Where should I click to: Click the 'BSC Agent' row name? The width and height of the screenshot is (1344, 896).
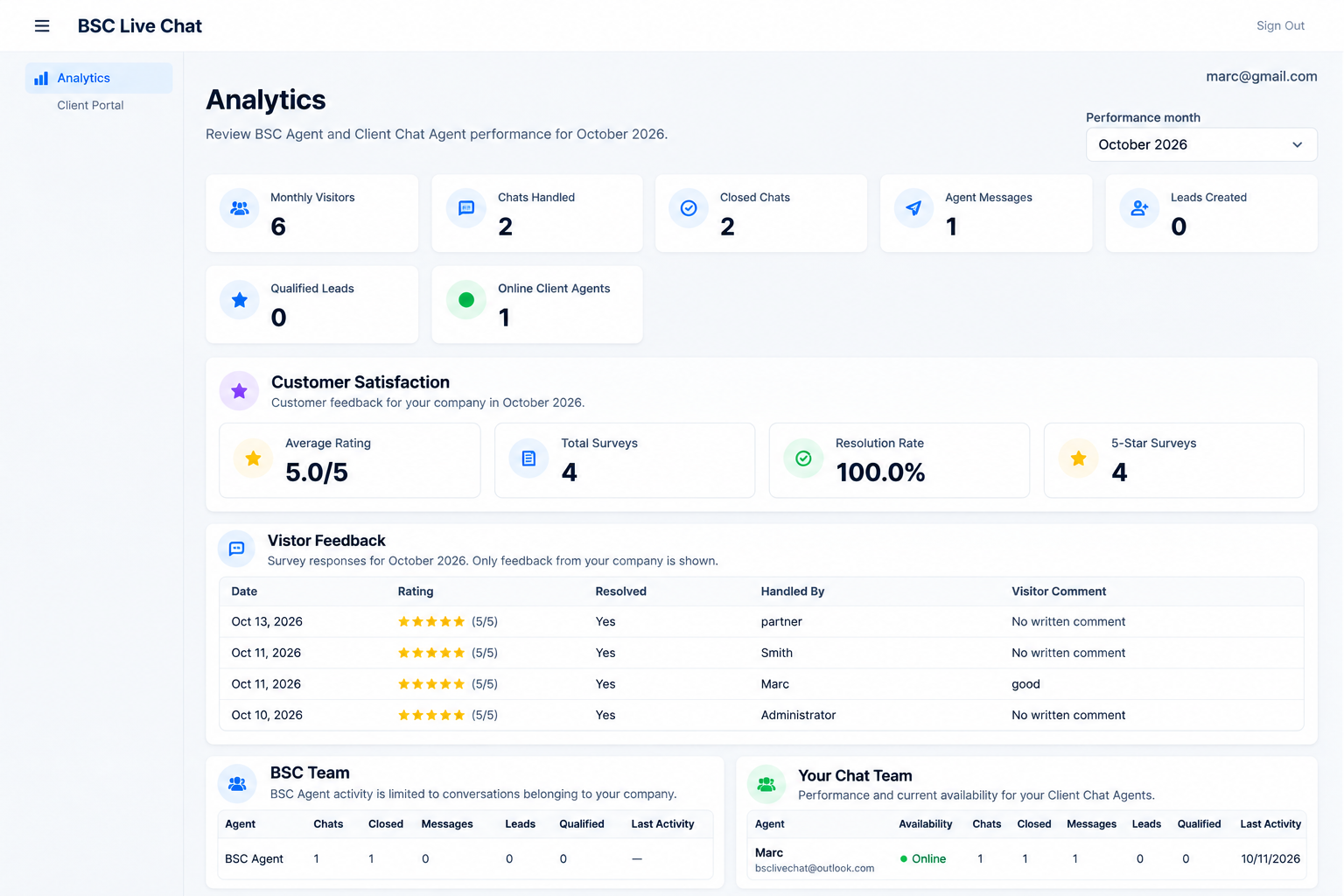click(x=254, y=859)
